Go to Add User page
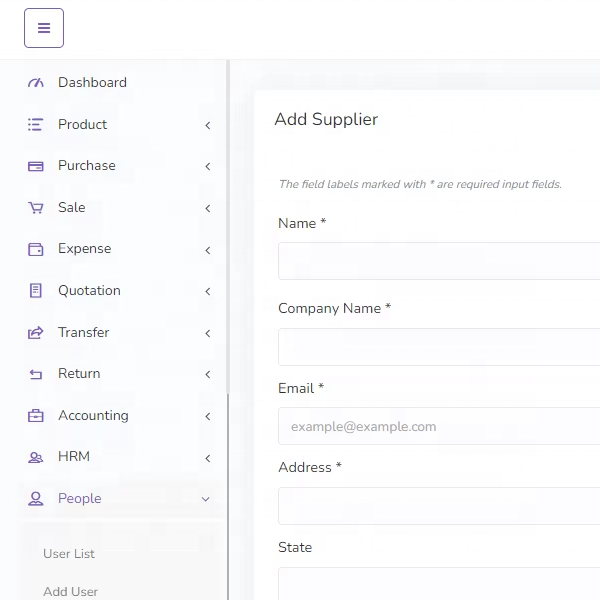The height and width of the screenshot is (600, 600). (x=71, y=591)
